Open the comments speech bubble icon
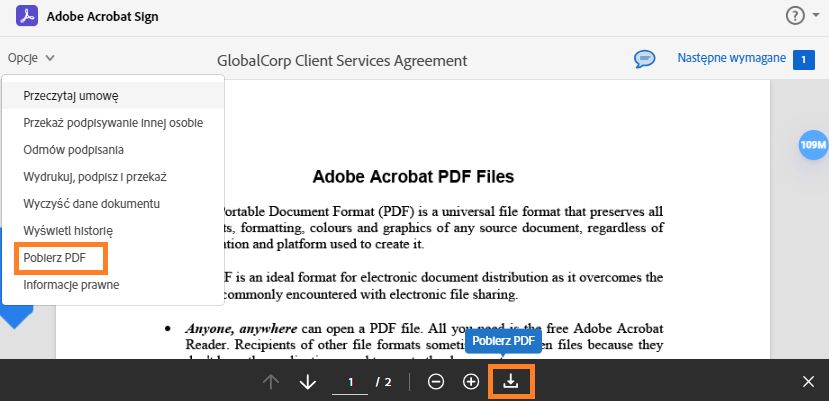The image size is (829, 401). coord(644,59)
